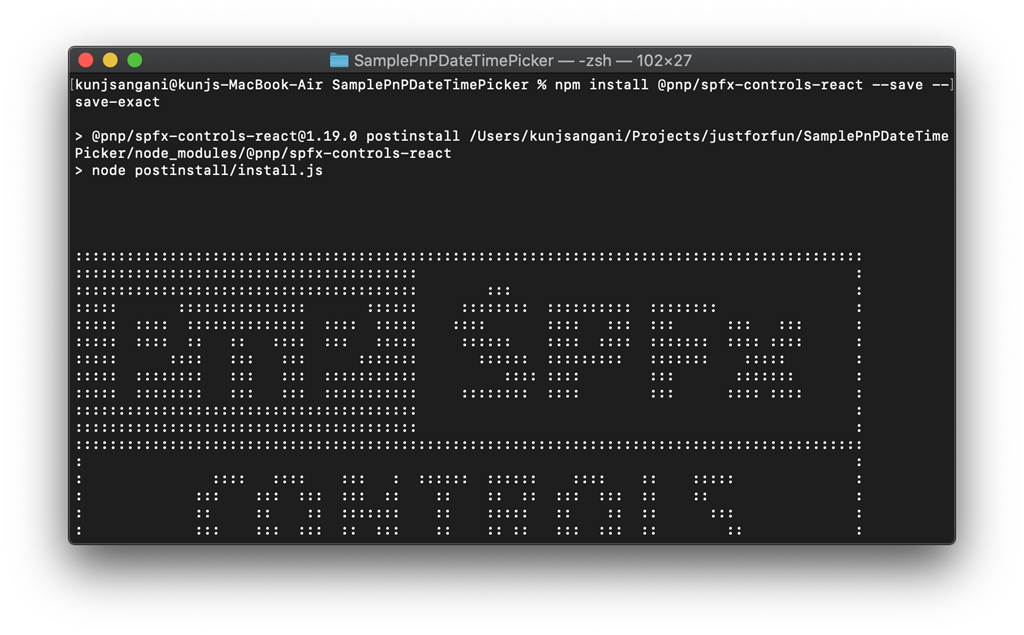Screen dimensions: 1024x635
Task: Click the save-exact text on the second line
Action: (117, 101)
